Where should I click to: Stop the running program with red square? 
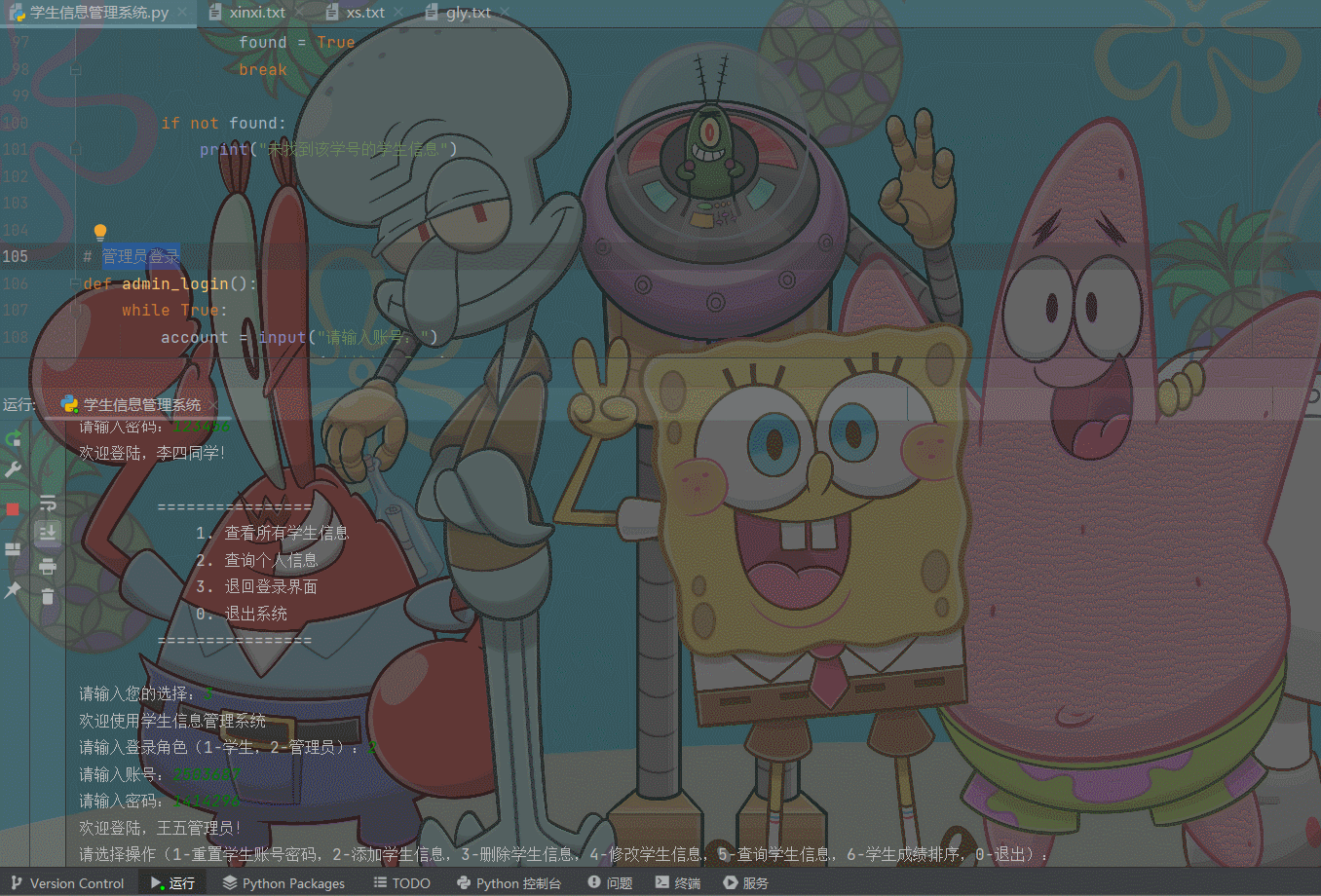pyautogui.click(x=13, y=509)
